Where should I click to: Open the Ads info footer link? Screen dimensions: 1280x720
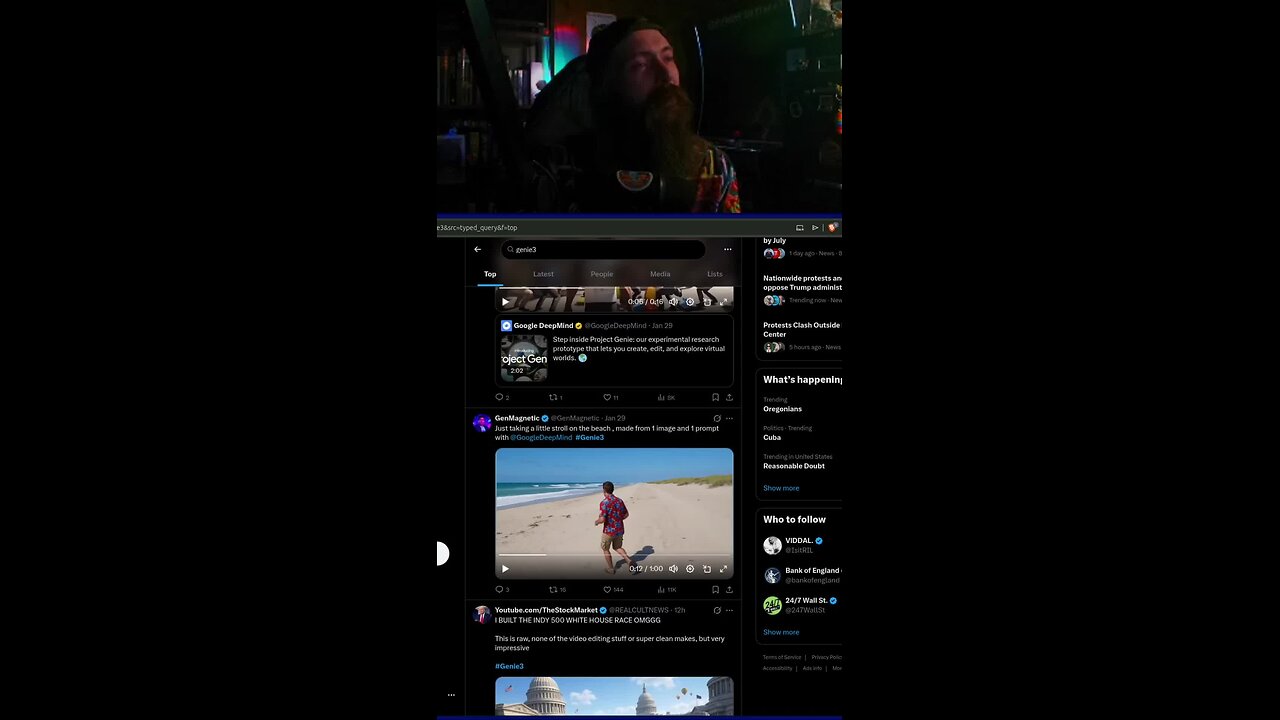point(812,668)
